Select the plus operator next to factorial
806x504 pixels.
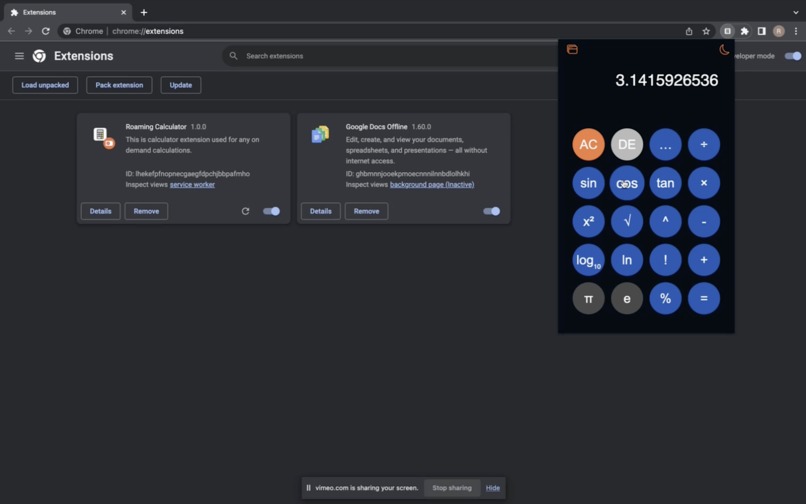(704, 260)
